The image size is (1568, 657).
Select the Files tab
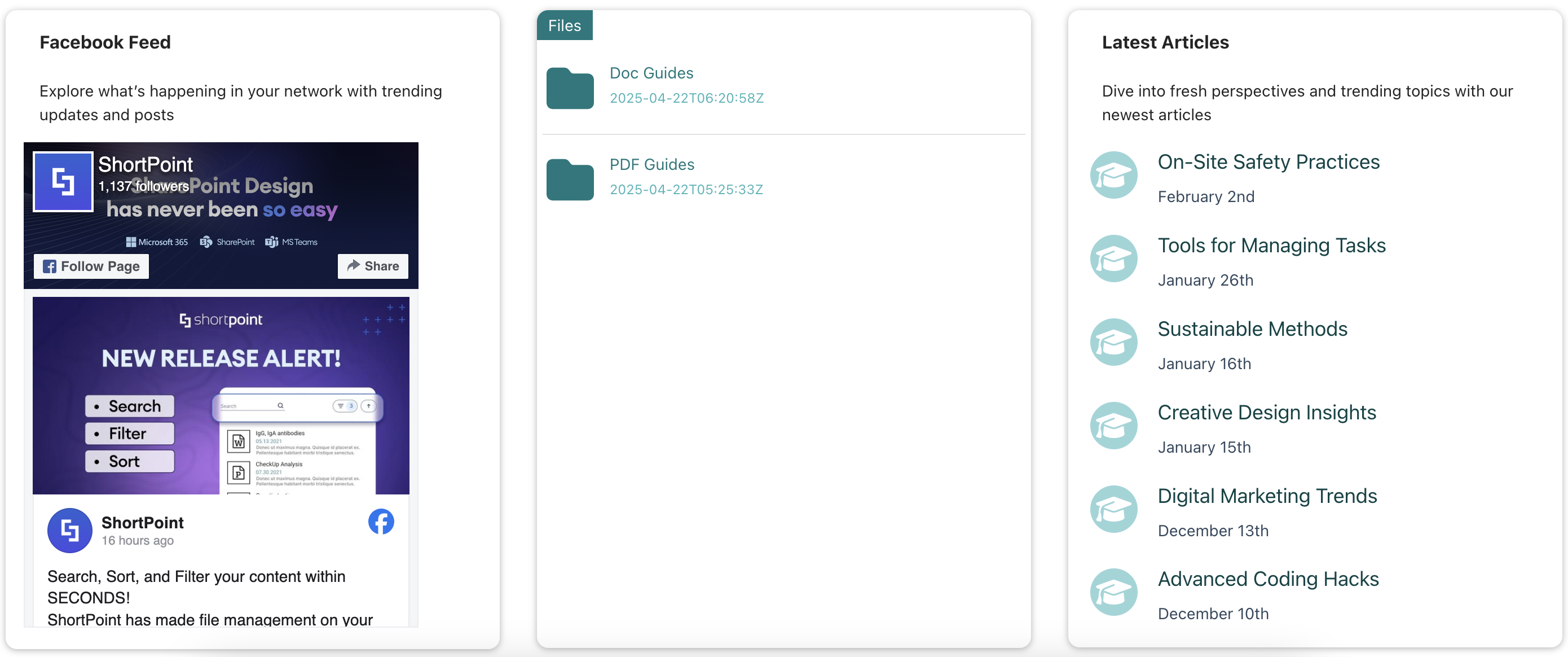coord(564,25)
